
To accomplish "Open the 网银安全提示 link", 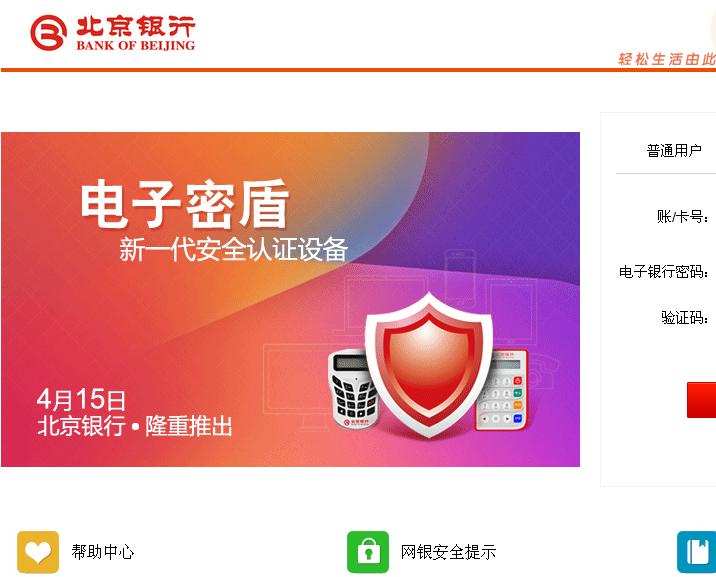I will click(x=448, y=552).
